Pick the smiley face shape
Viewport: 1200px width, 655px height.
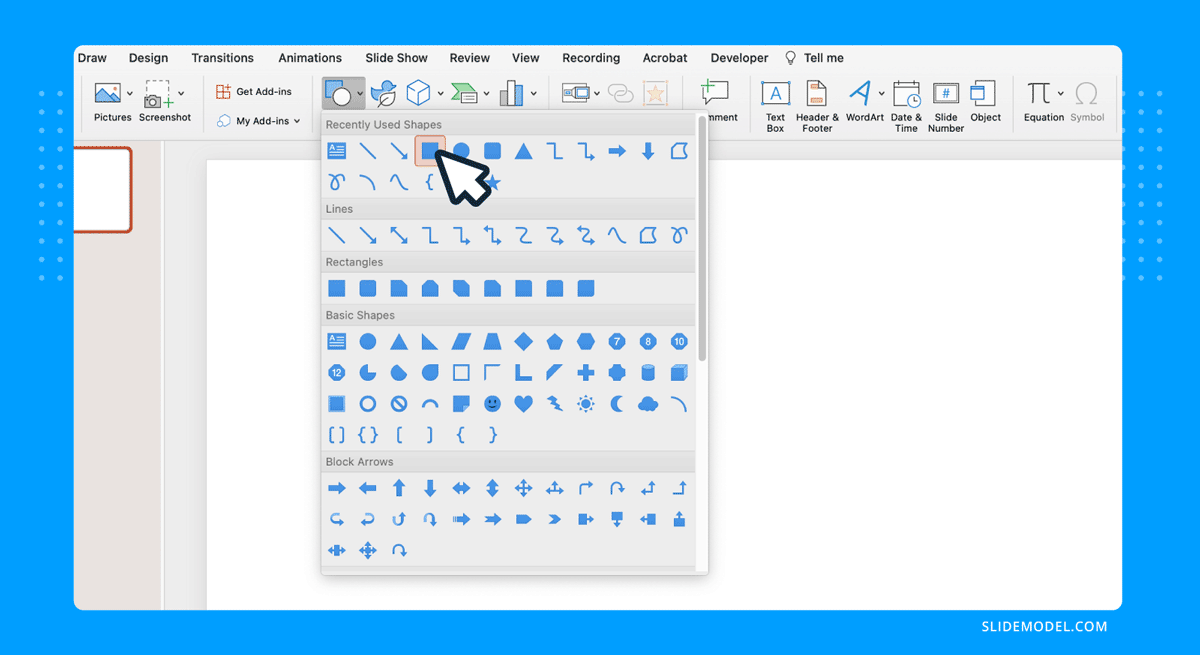[492, 404]
